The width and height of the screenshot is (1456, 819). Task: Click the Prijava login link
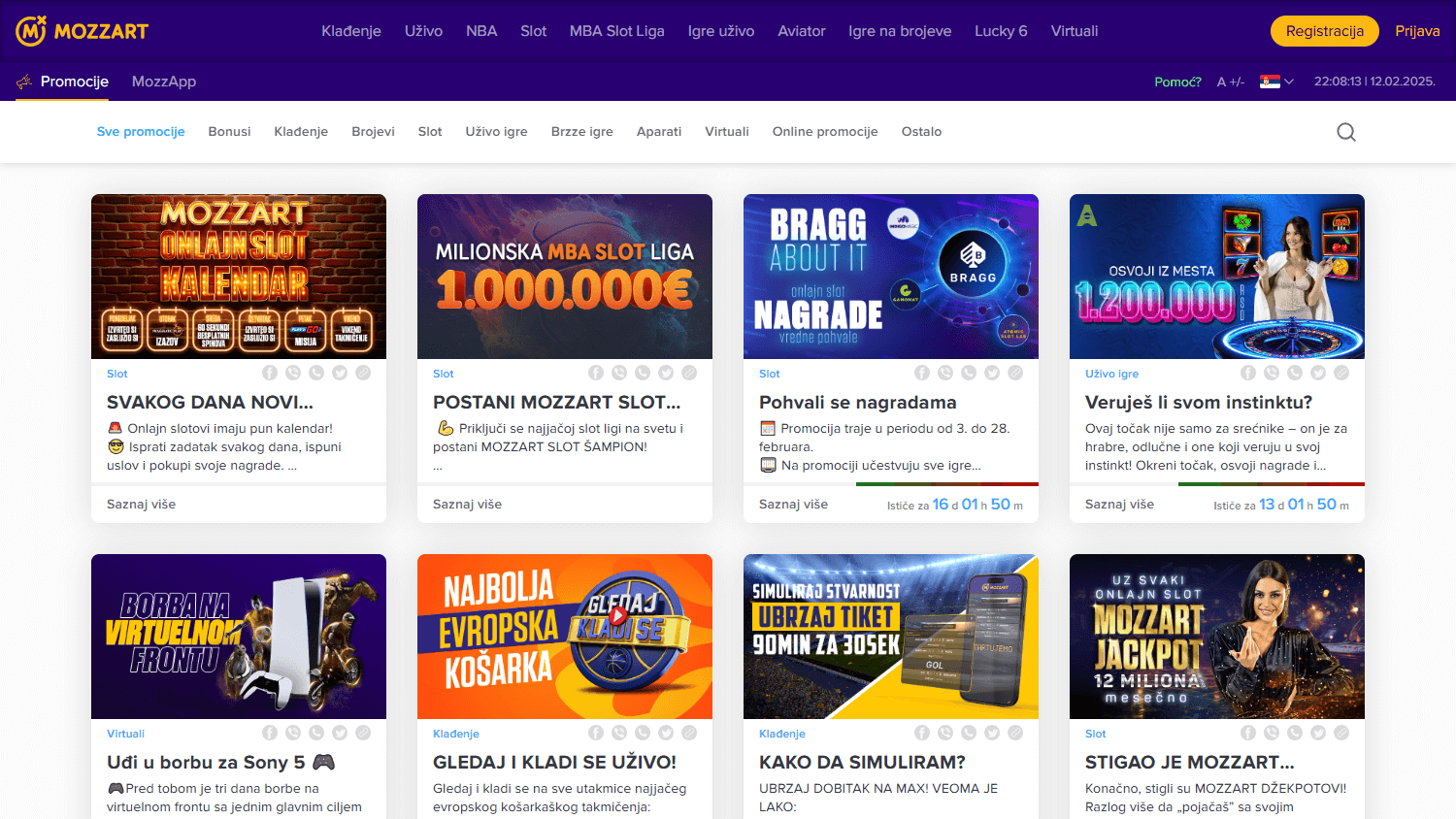(x=1417, y=31)
